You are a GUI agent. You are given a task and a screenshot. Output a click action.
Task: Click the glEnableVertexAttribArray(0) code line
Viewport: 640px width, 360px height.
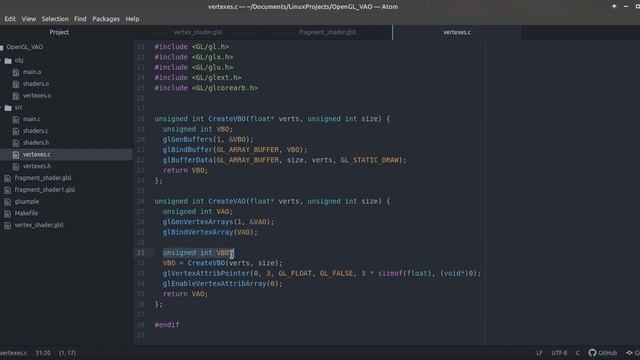click(x=222, y=284)
